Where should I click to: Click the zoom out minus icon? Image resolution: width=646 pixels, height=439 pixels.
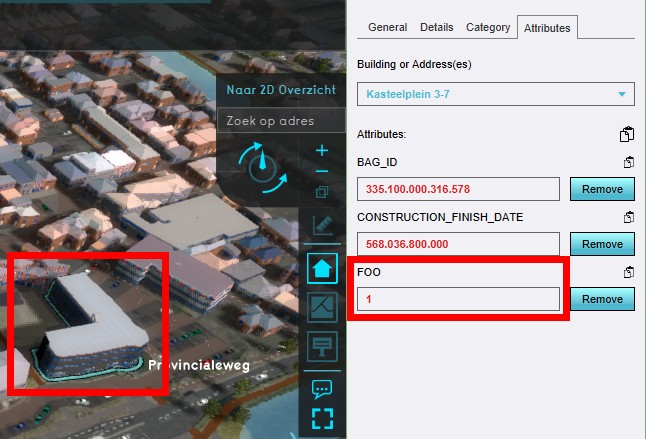tap(321, 172)
